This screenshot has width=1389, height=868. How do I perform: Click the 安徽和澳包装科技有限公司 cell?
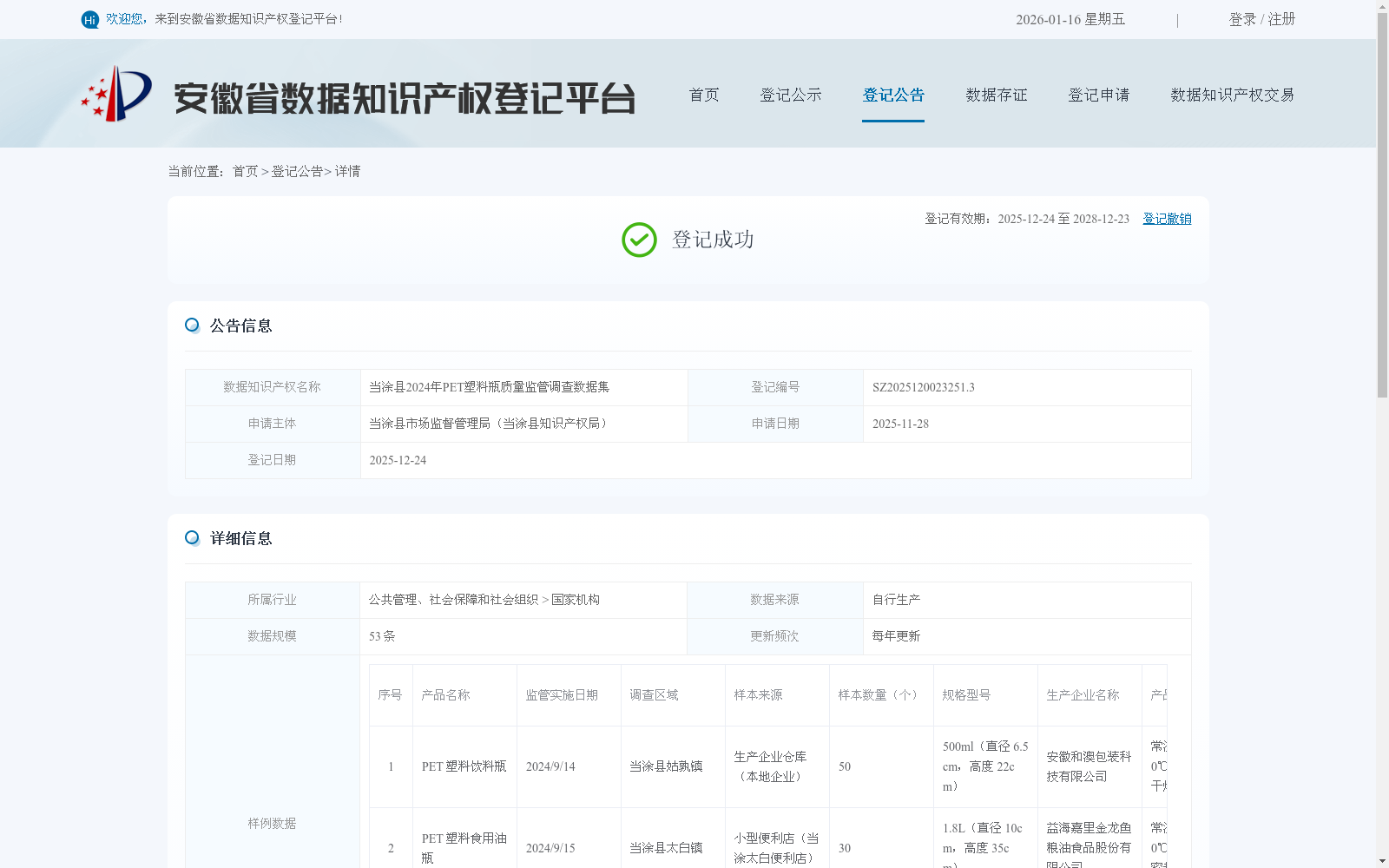point(1089,766)
